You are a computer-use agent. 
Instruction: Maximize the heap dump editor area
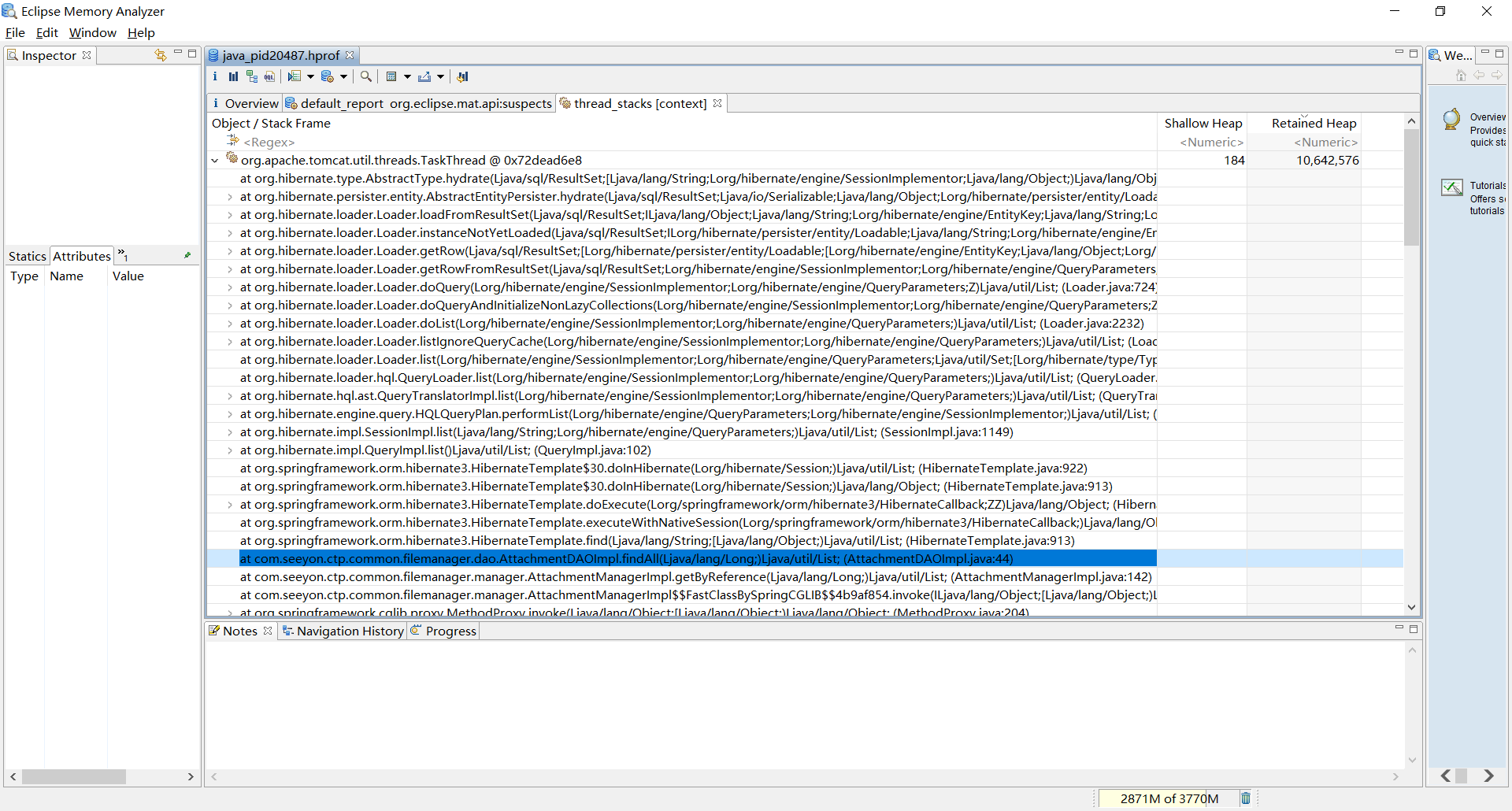1414,53
